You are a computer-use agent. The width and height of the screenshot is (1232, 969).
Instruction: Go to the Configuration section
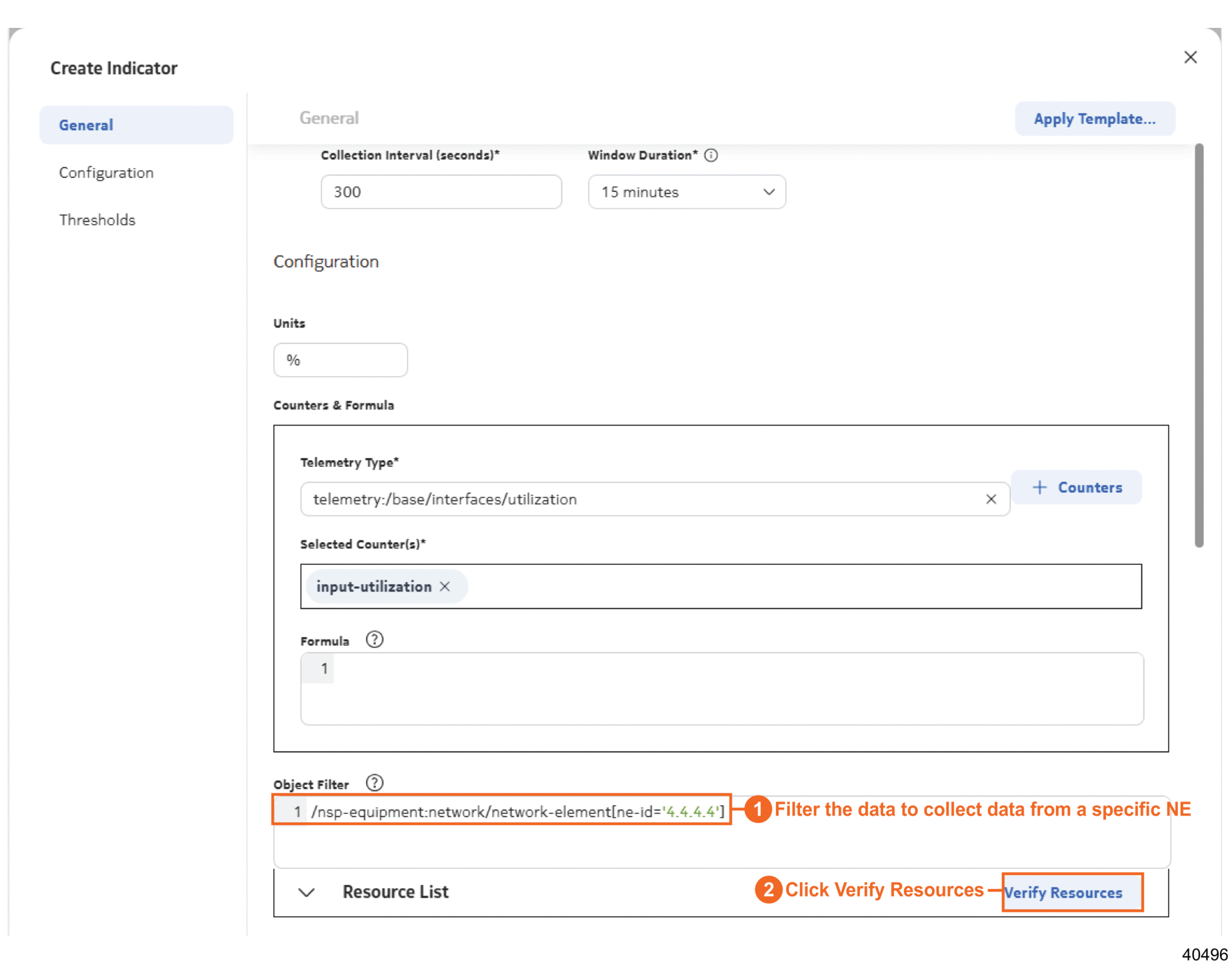107,173
